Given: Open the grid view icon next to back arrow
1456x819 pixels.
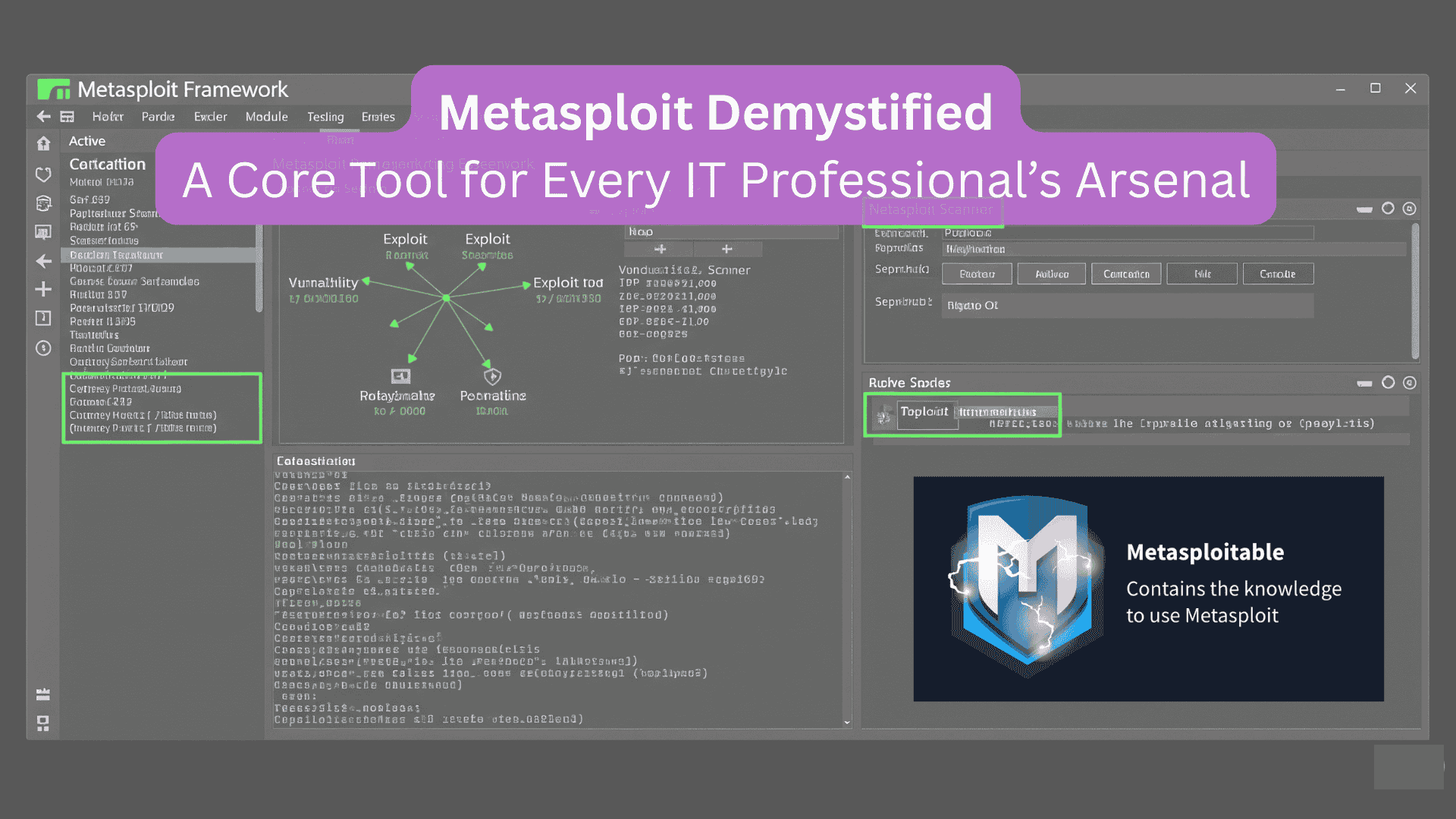Looking at the screenshot, I should (x=67, y=117).
